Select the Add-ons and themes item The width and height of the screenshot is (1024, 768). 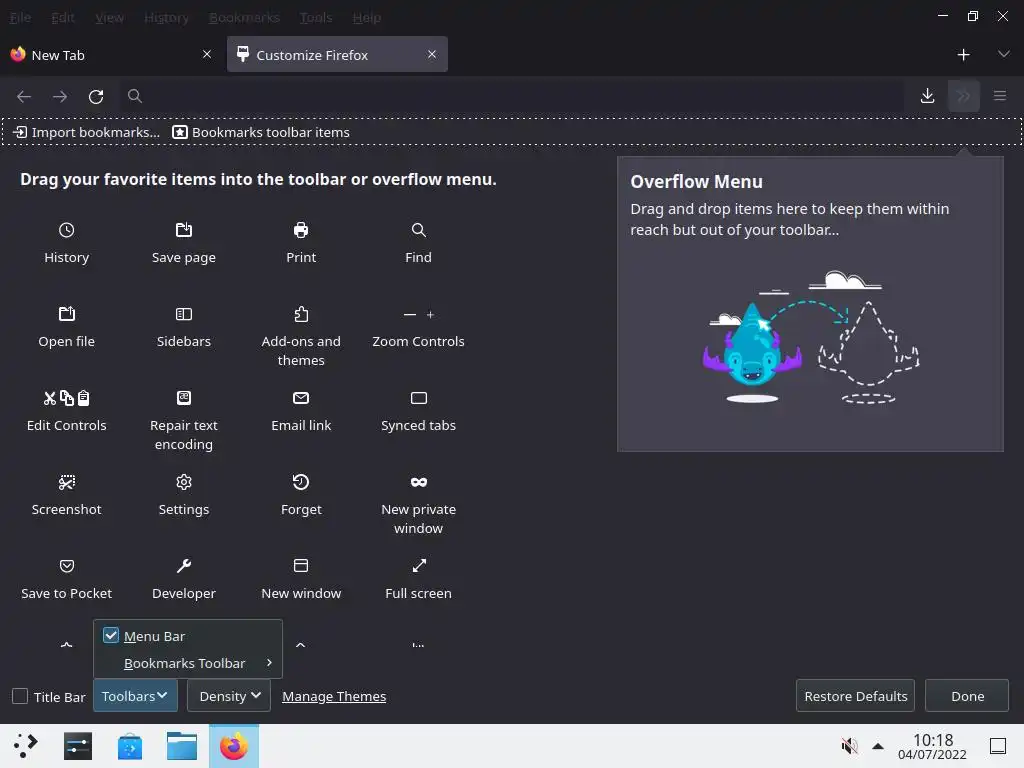pos(300,336)
